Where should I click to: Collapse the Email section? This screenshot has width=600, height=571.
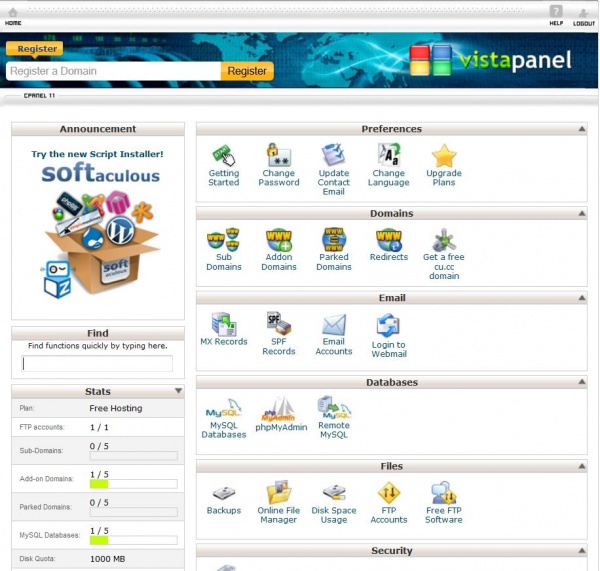tap(582, 297)
